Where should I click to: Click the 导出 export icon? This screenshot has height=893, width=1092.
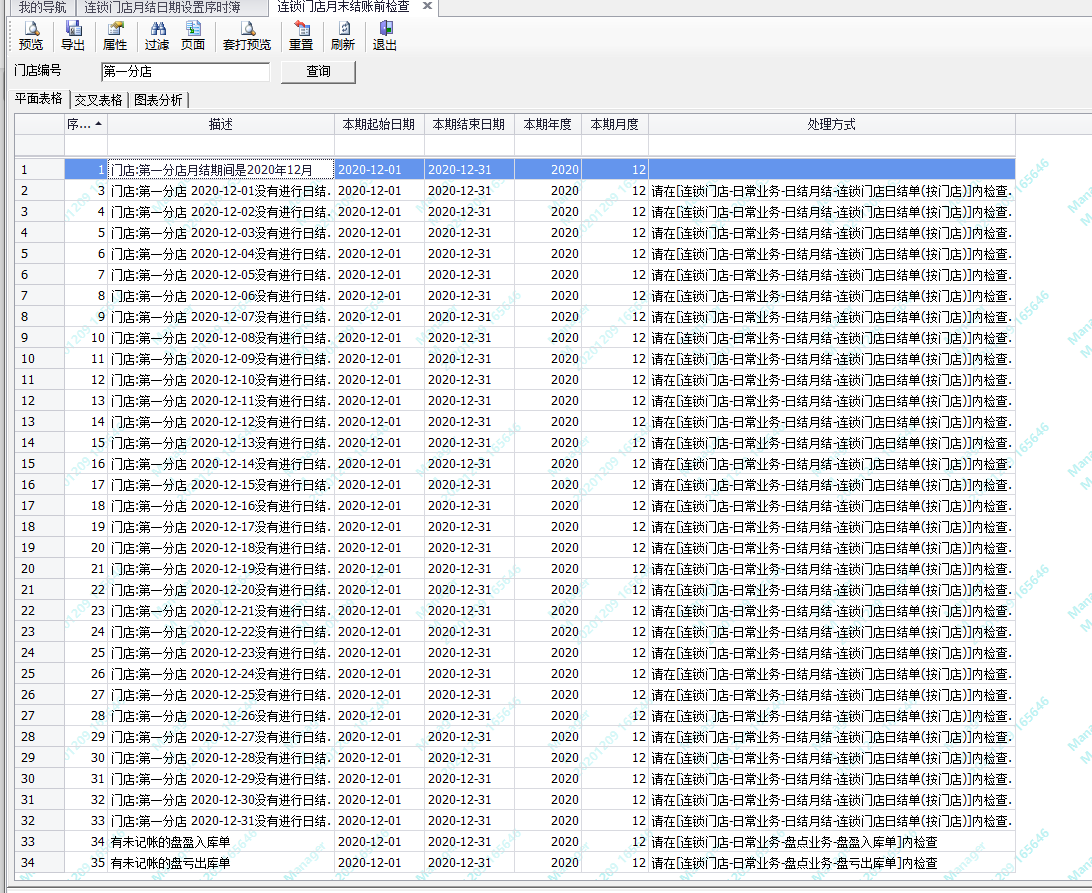(72, 36)
